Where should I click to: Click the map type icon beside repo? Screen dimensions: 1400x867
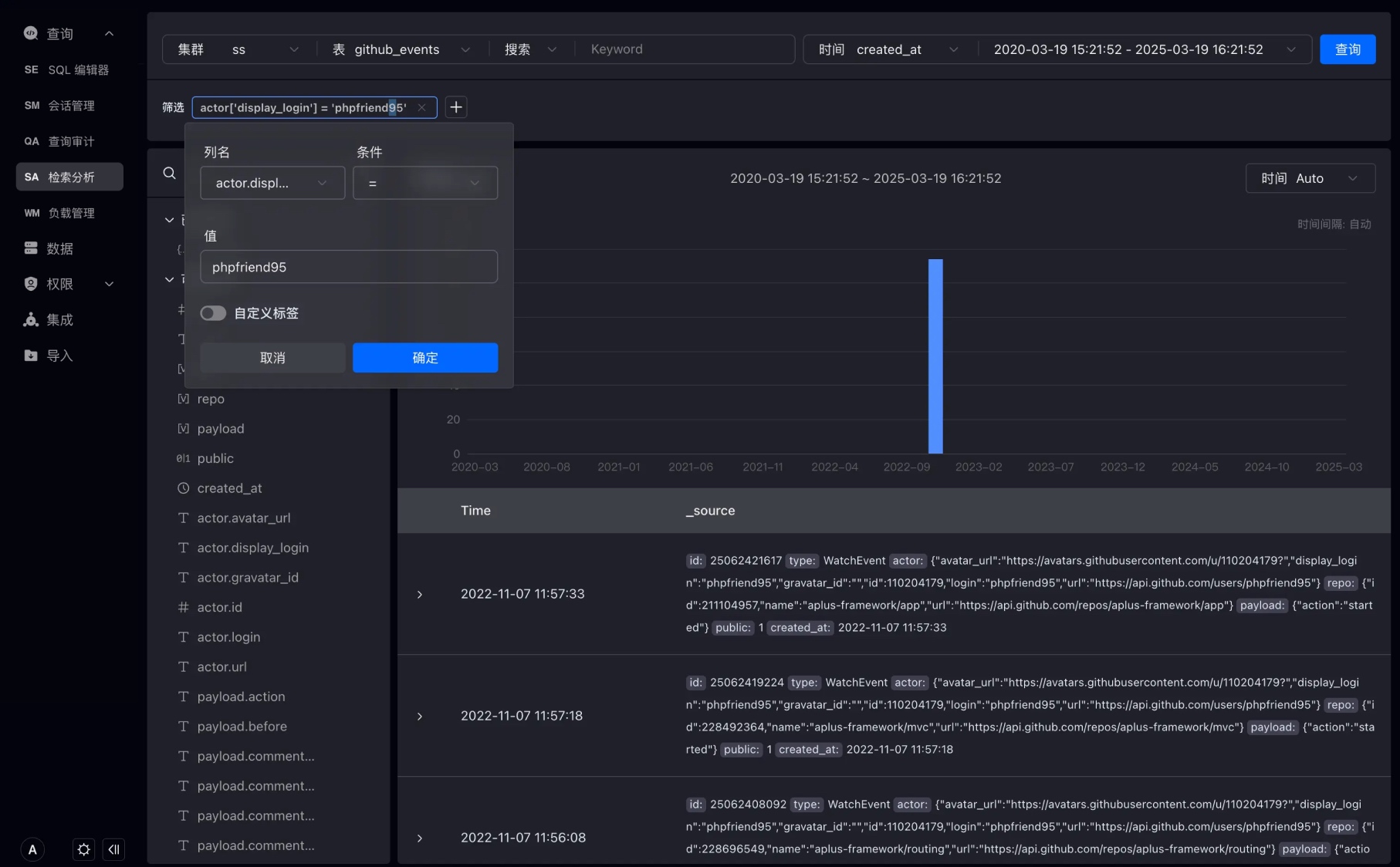[x=183, y=399]
